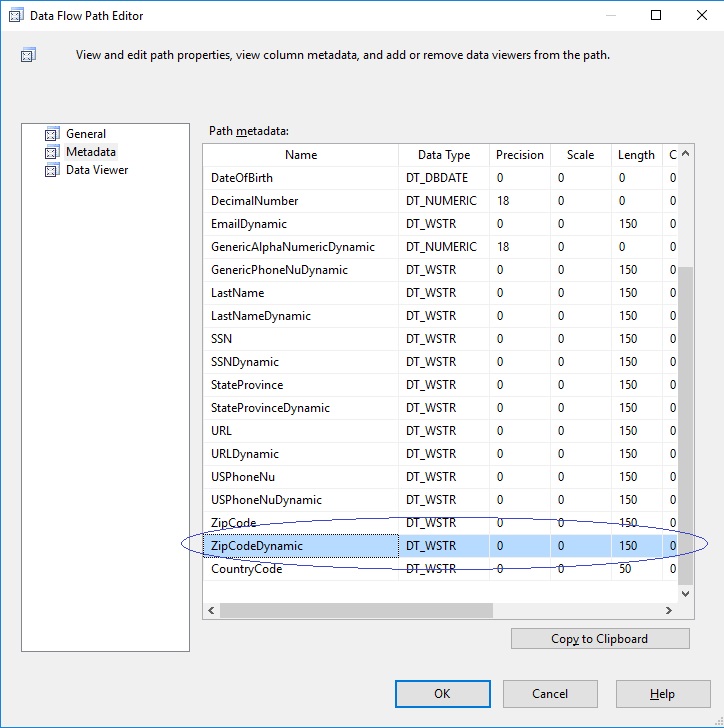
Task: Click the path editor icon beside description
Action: pyautogui.click(x=28, y=55)
